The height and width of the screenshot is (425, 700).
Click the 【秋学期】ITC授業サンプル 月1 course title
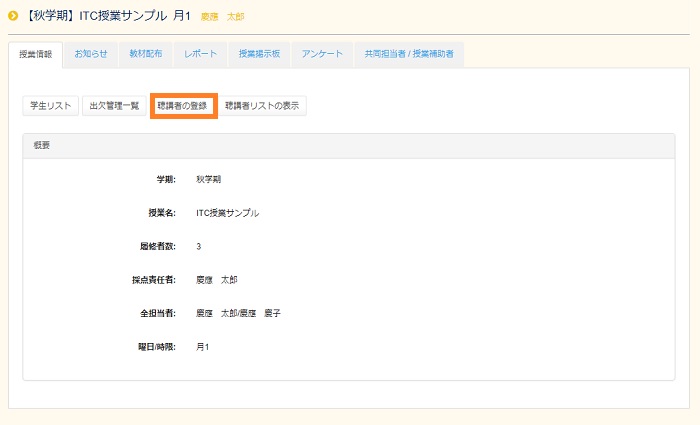(106, 16)
